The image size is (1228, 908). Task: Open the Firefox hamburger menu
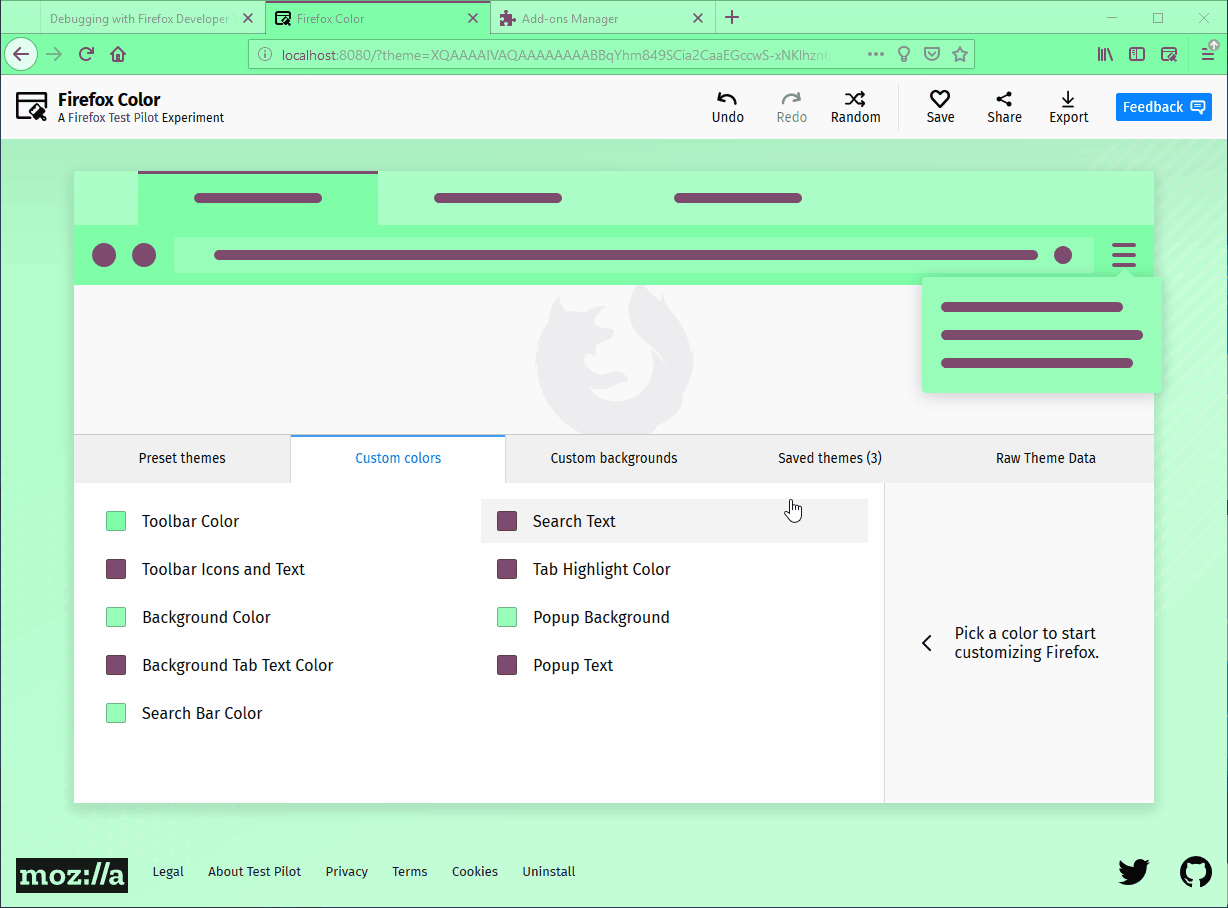(x=1208, y=55)
